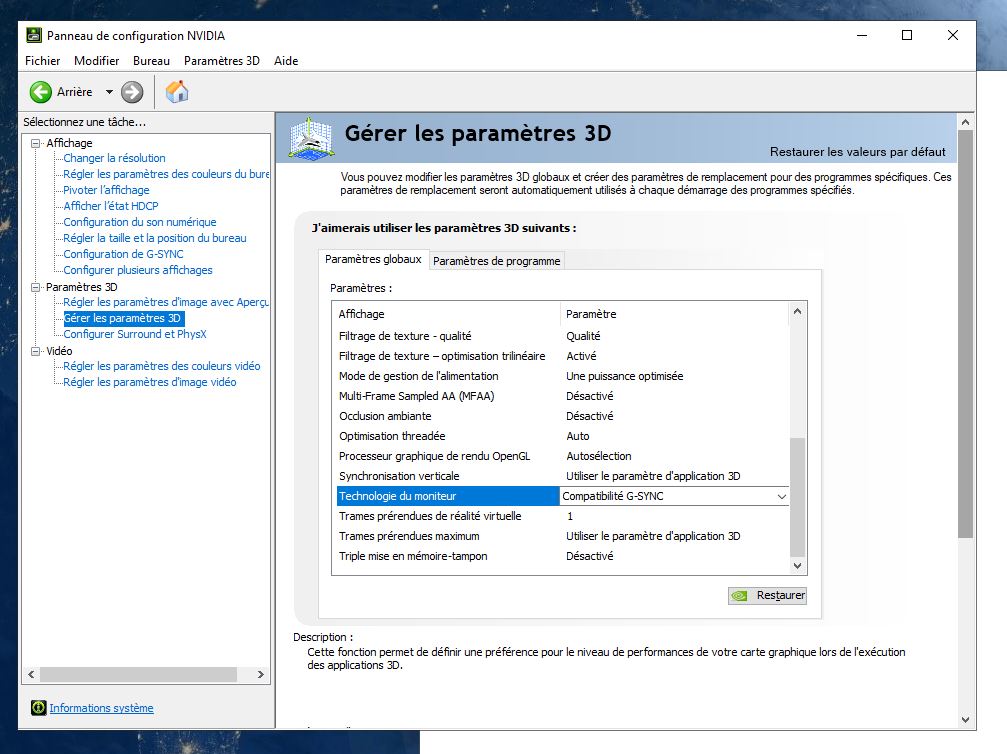1007x754 pixels.
Task: Minimize the NVIDIA control panel window
Action: (862, 35)
